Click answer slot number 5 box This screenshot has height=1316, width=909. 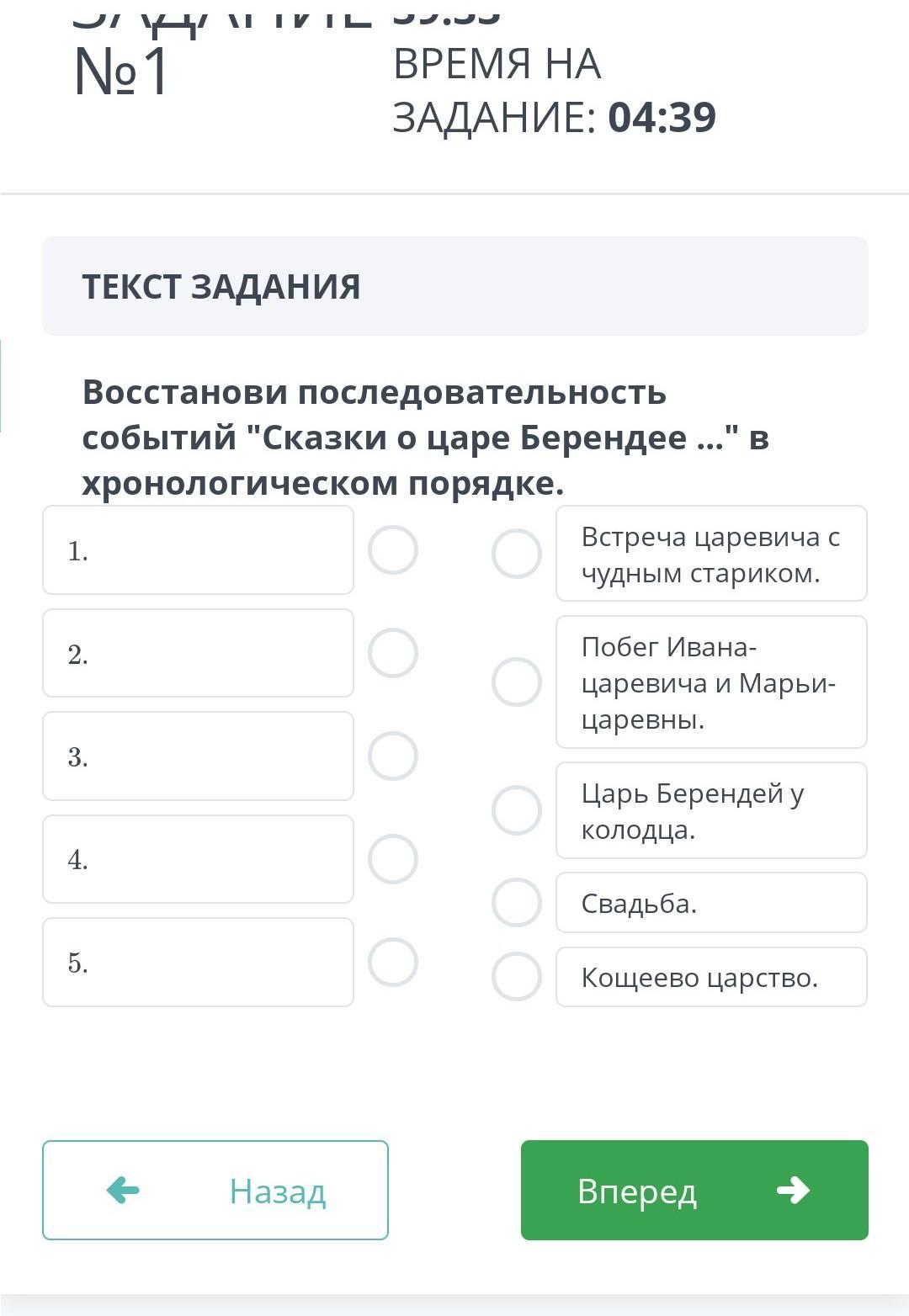[x=198, y=962]
